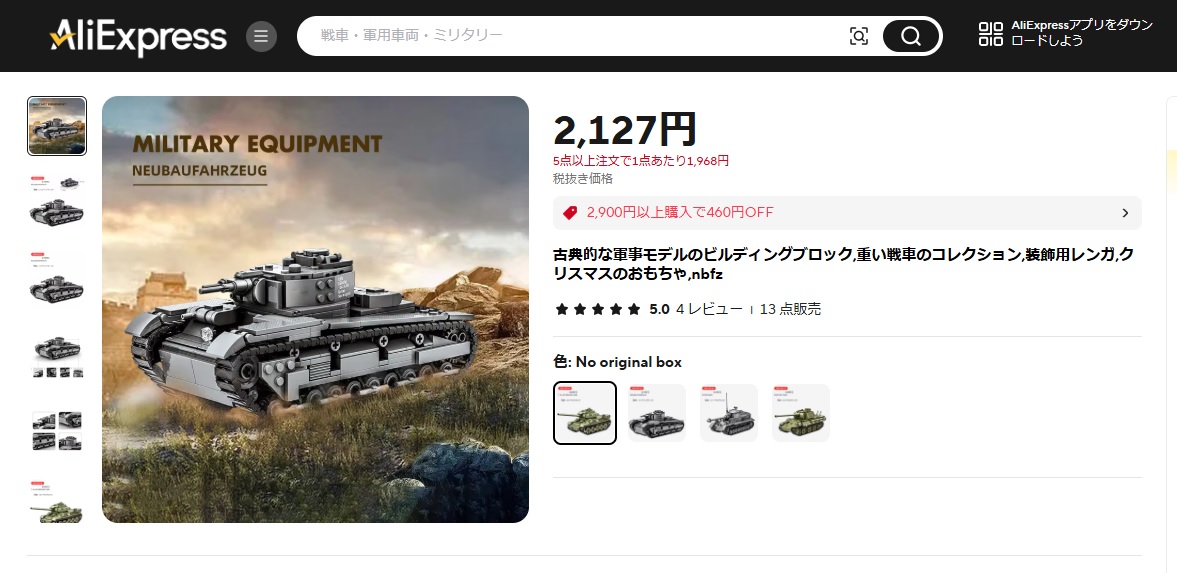Expand the 460円OFF coupon chevron
The image size is (1177, 573).
click(x=1124, y=213)
